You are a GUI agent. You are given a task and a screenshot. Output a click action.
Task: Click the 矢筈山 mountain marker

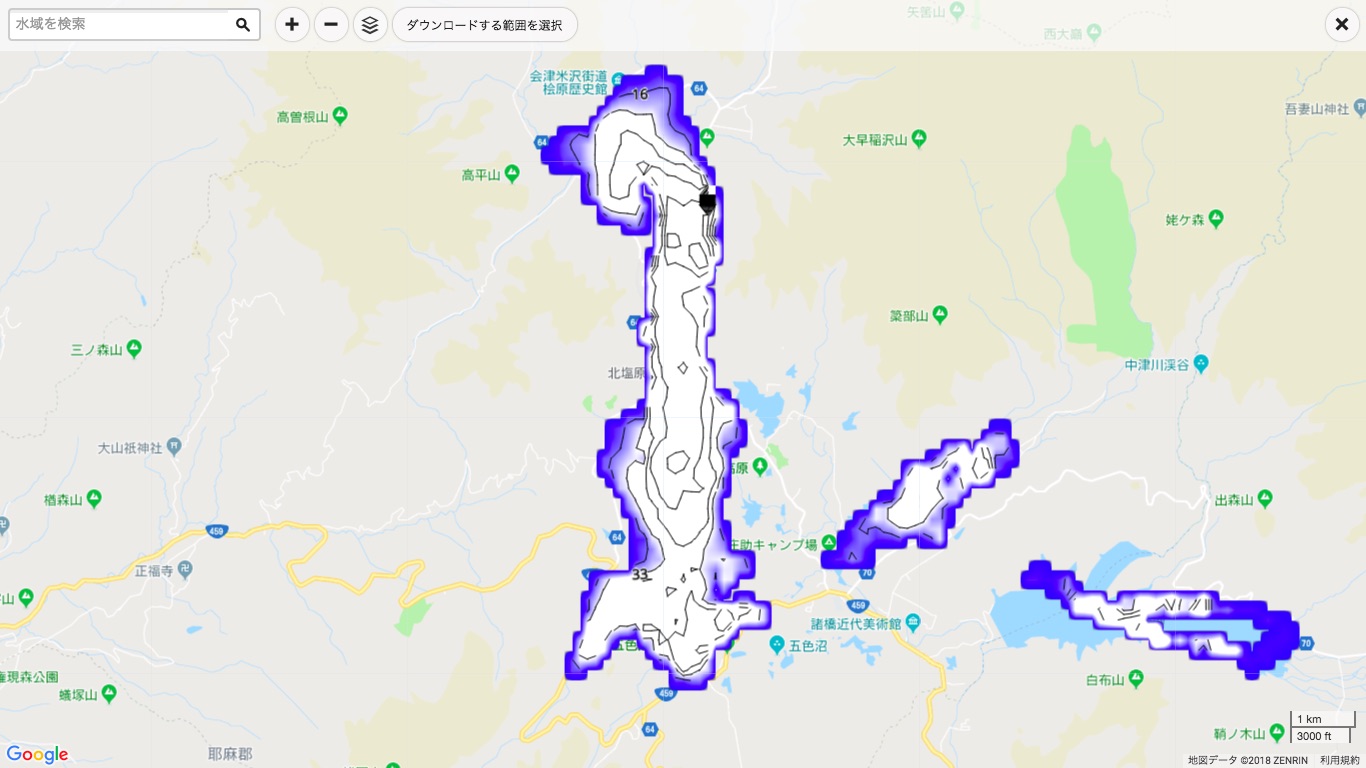[957, 11]
